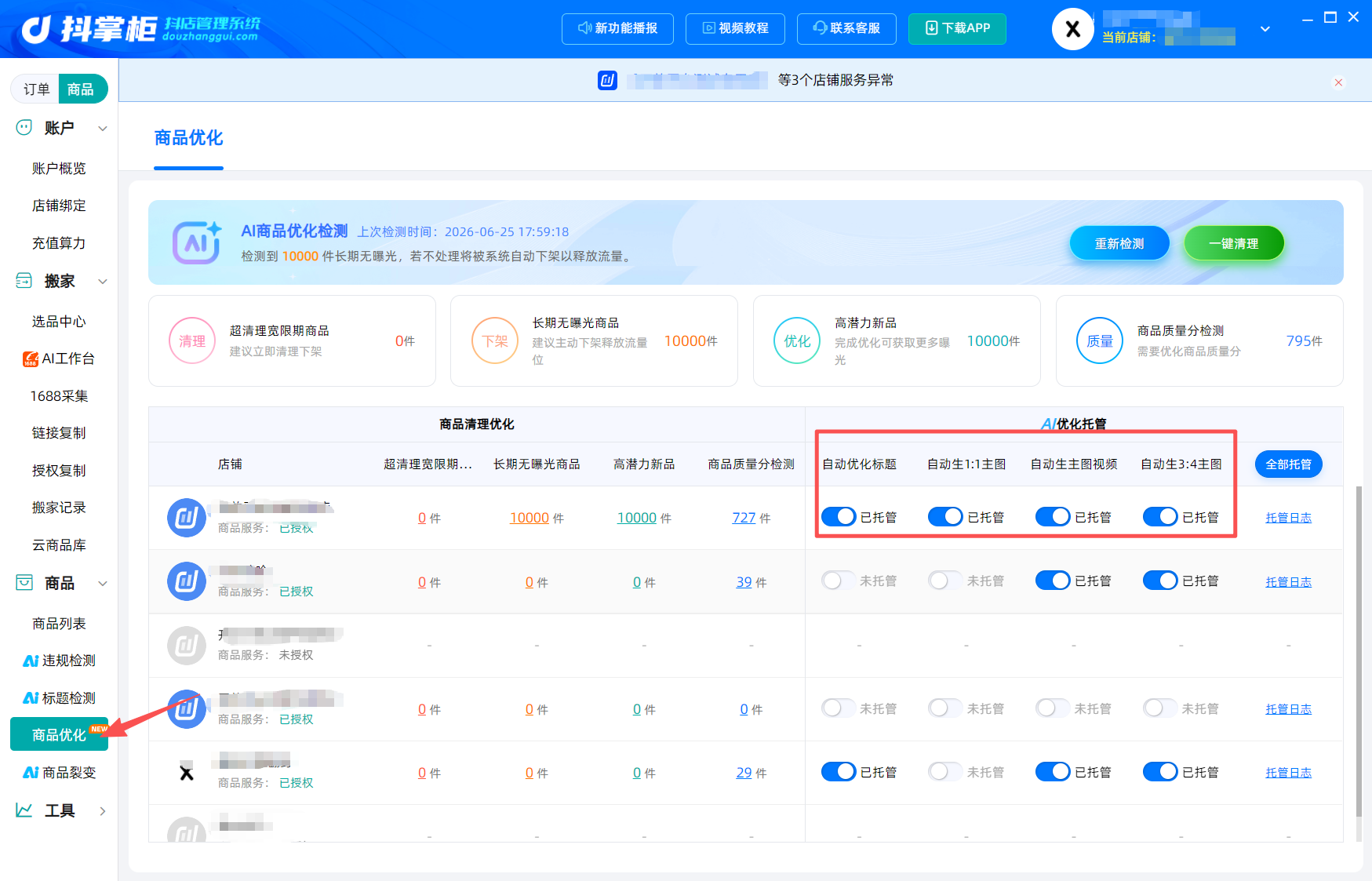Toggle 自动生1:1主图 in the 727 件 row
Viewport: 1372px width, 881px height.
click(945, 516)
